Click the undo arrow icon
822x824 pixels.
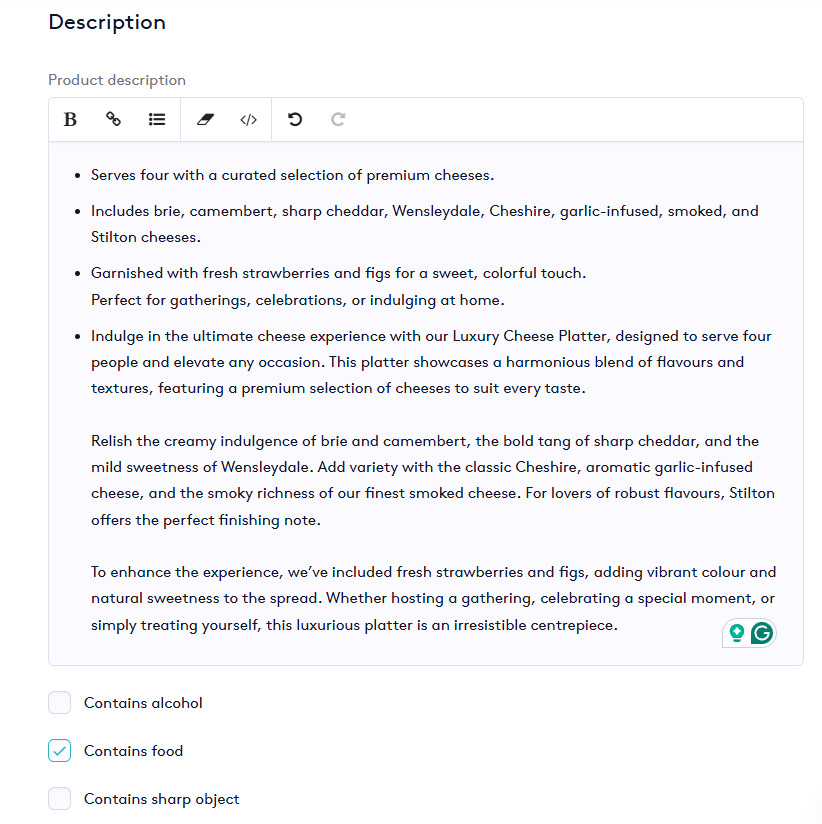295,120
